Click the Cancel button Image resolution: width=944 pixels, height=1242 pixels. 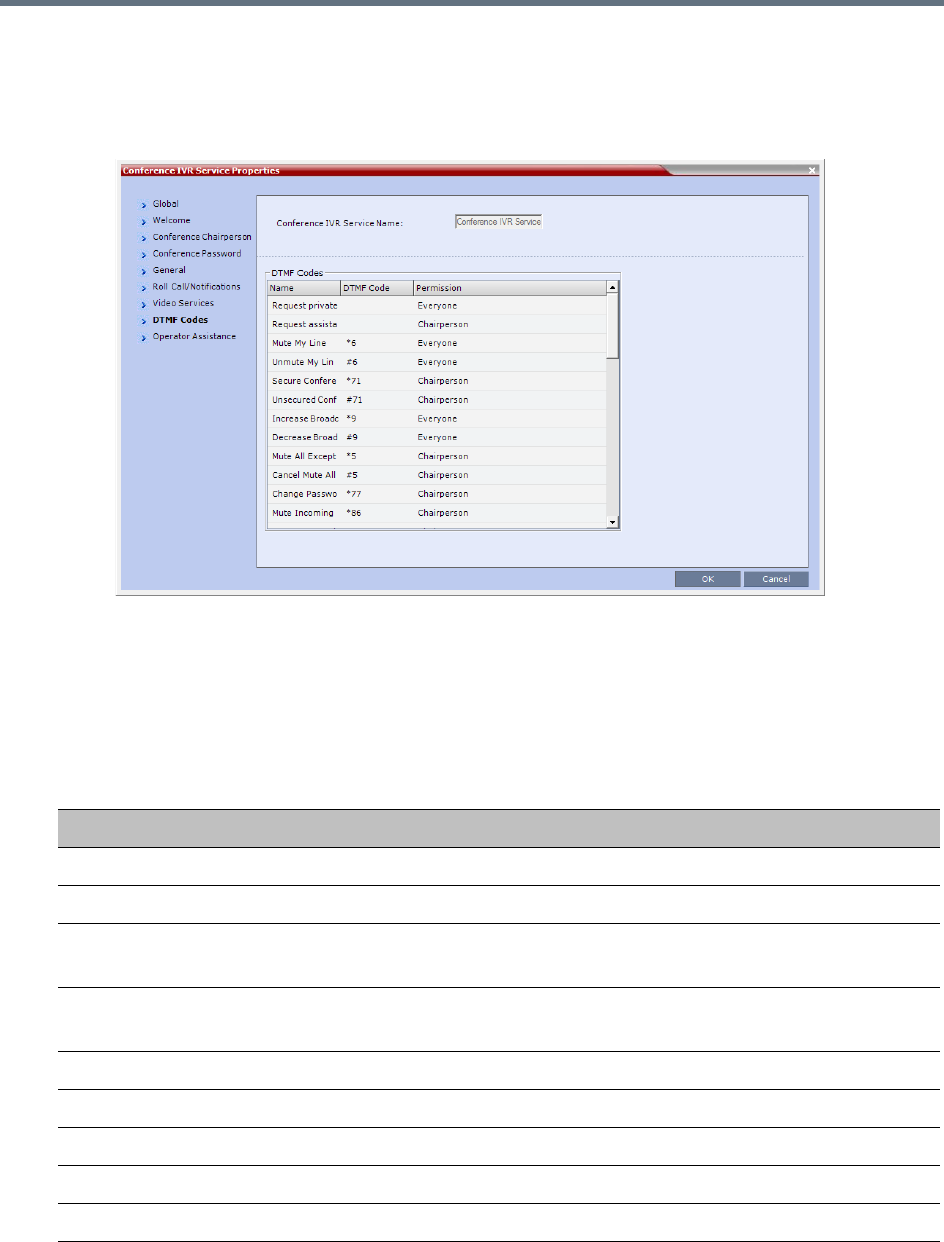tap(776, 579)
